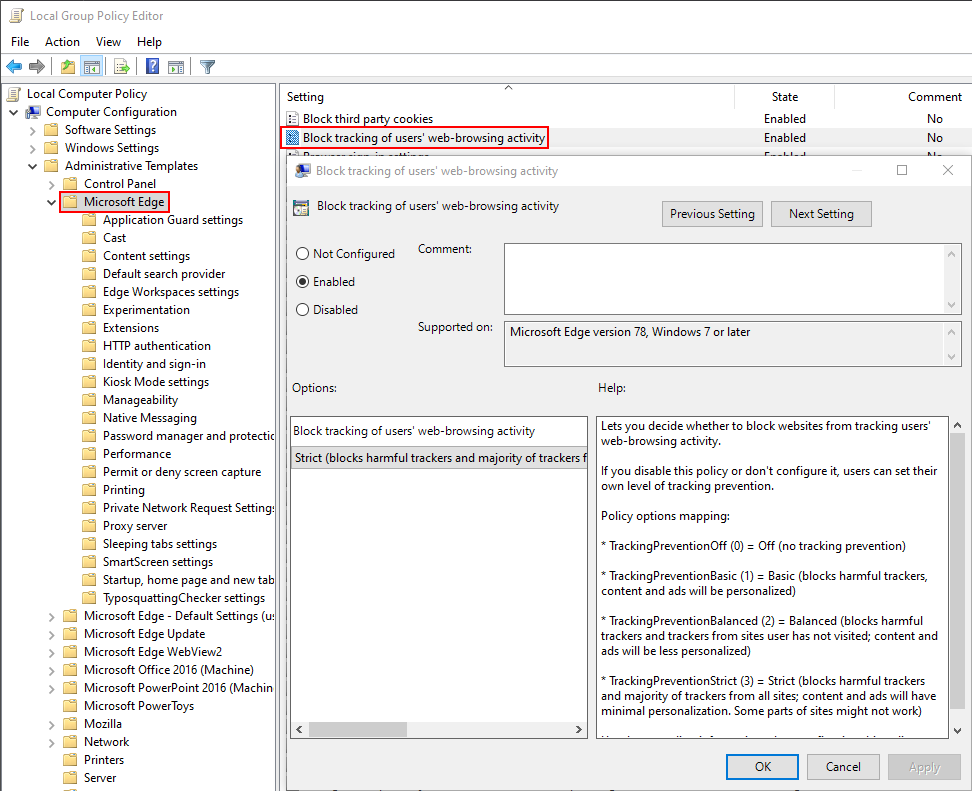This screenshot has width=972, height=791.
Task: Click the Mozilla folder icon
Action: 70,723
